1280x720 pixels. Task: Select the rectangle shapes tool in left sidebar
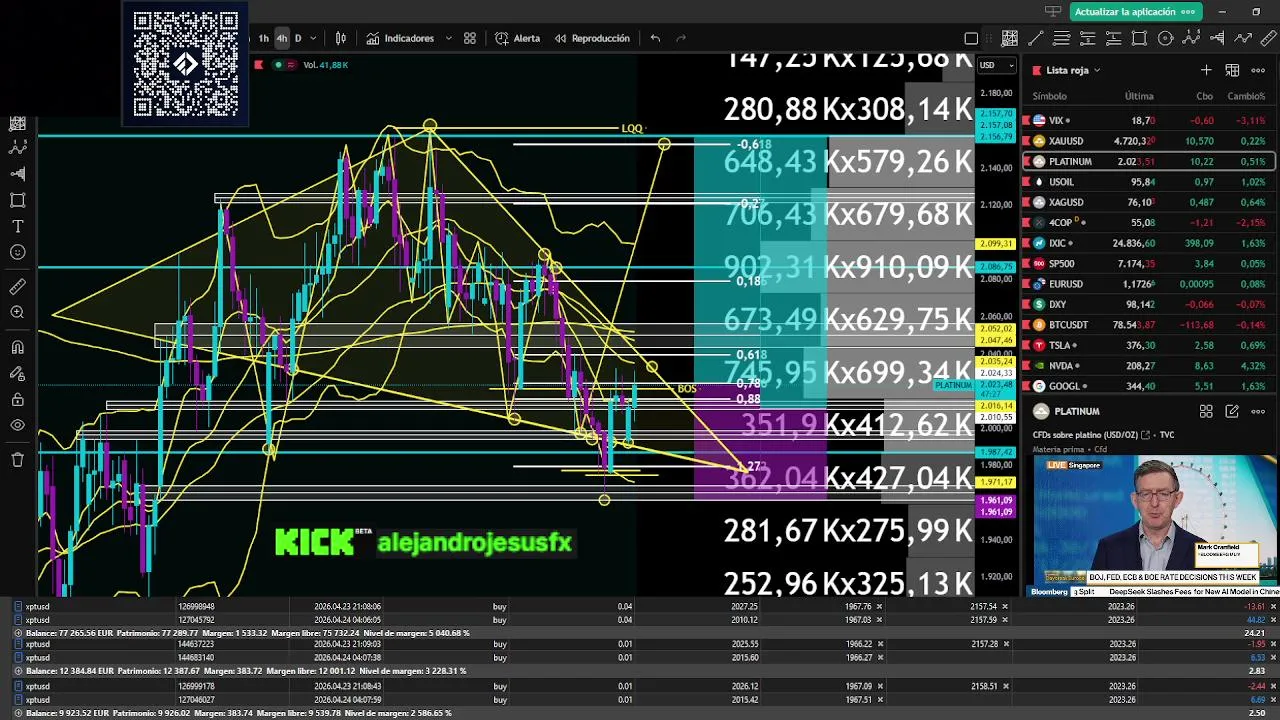17,200
